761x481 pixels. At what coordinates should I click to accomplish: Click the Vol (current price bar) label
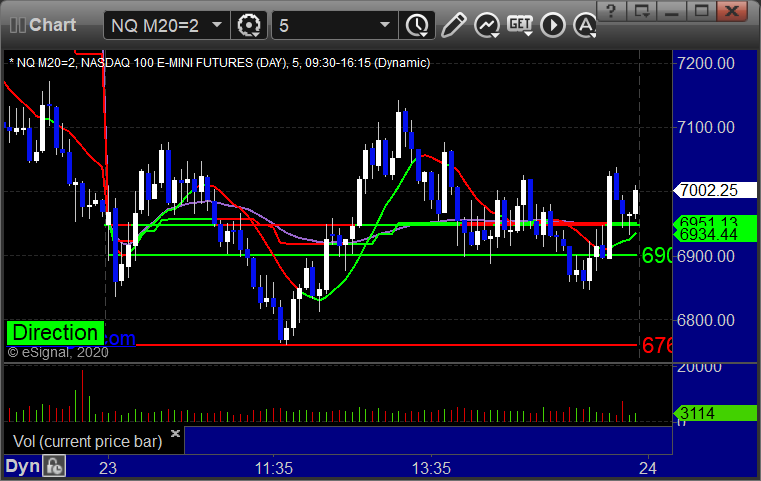point(87,442)
